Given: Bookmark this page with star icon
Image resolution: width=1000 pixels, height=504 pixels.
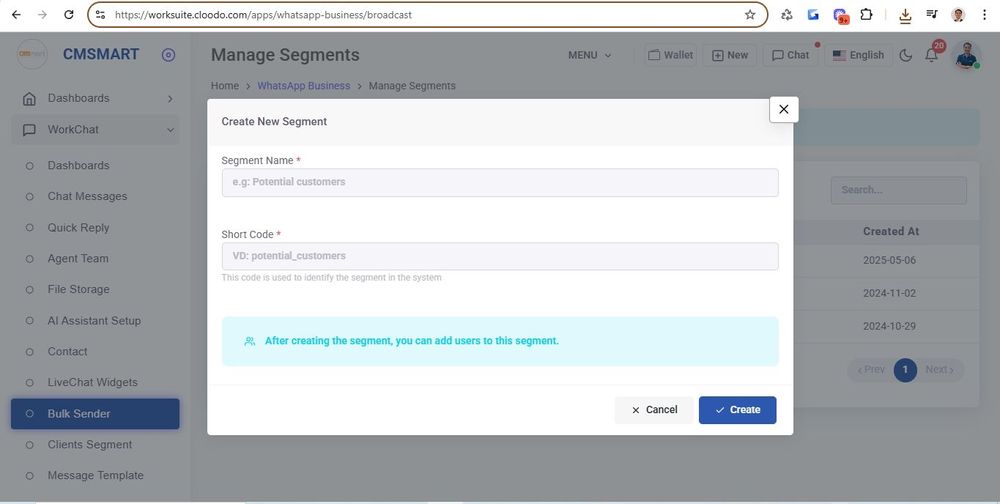Looking at the screenshot, I should tap(750, 15).
